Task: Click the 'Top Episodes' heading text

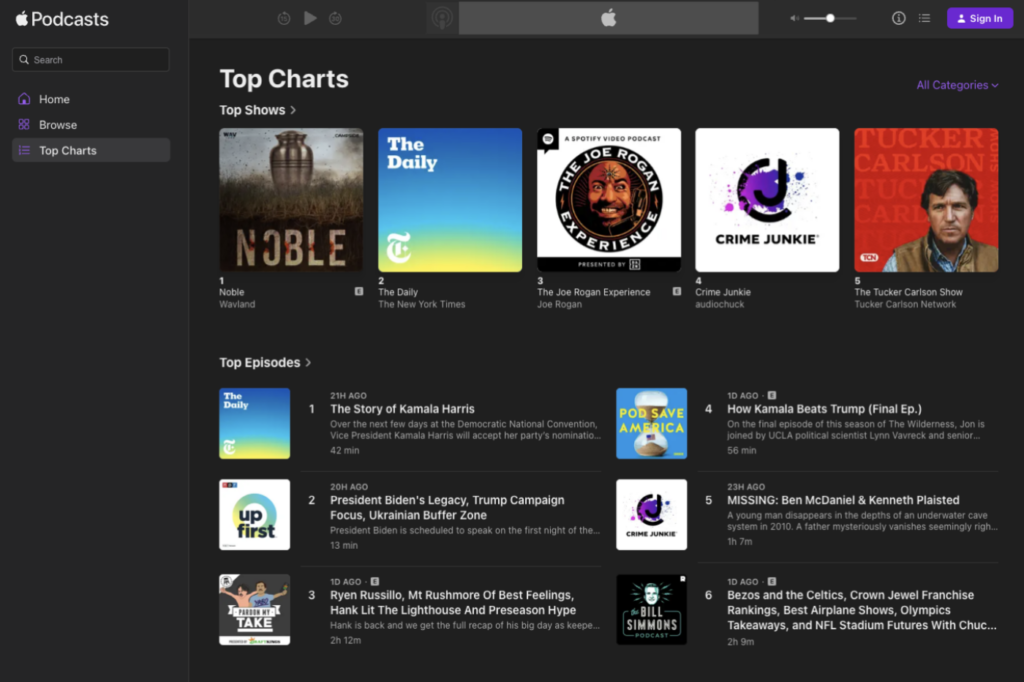Action: [260, 363]
